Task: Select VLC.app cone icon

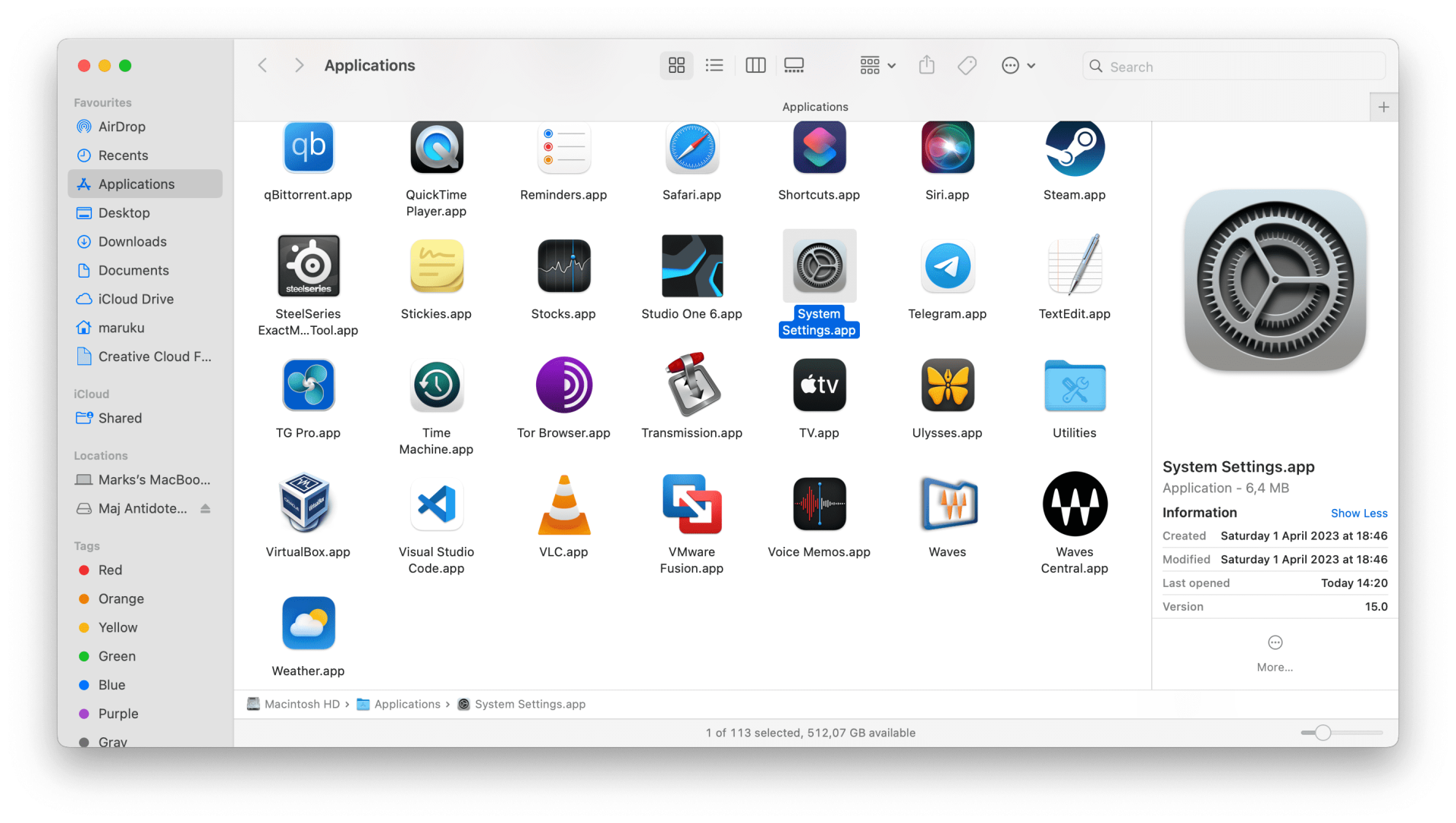Action: pyautogui.click(x=563, y=504)
